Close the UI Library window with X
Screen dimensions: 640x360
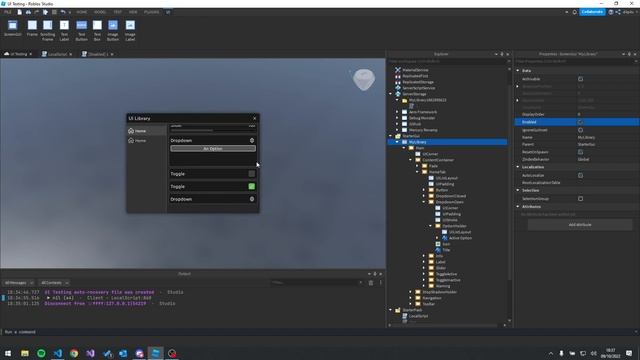tap(255, 118)
